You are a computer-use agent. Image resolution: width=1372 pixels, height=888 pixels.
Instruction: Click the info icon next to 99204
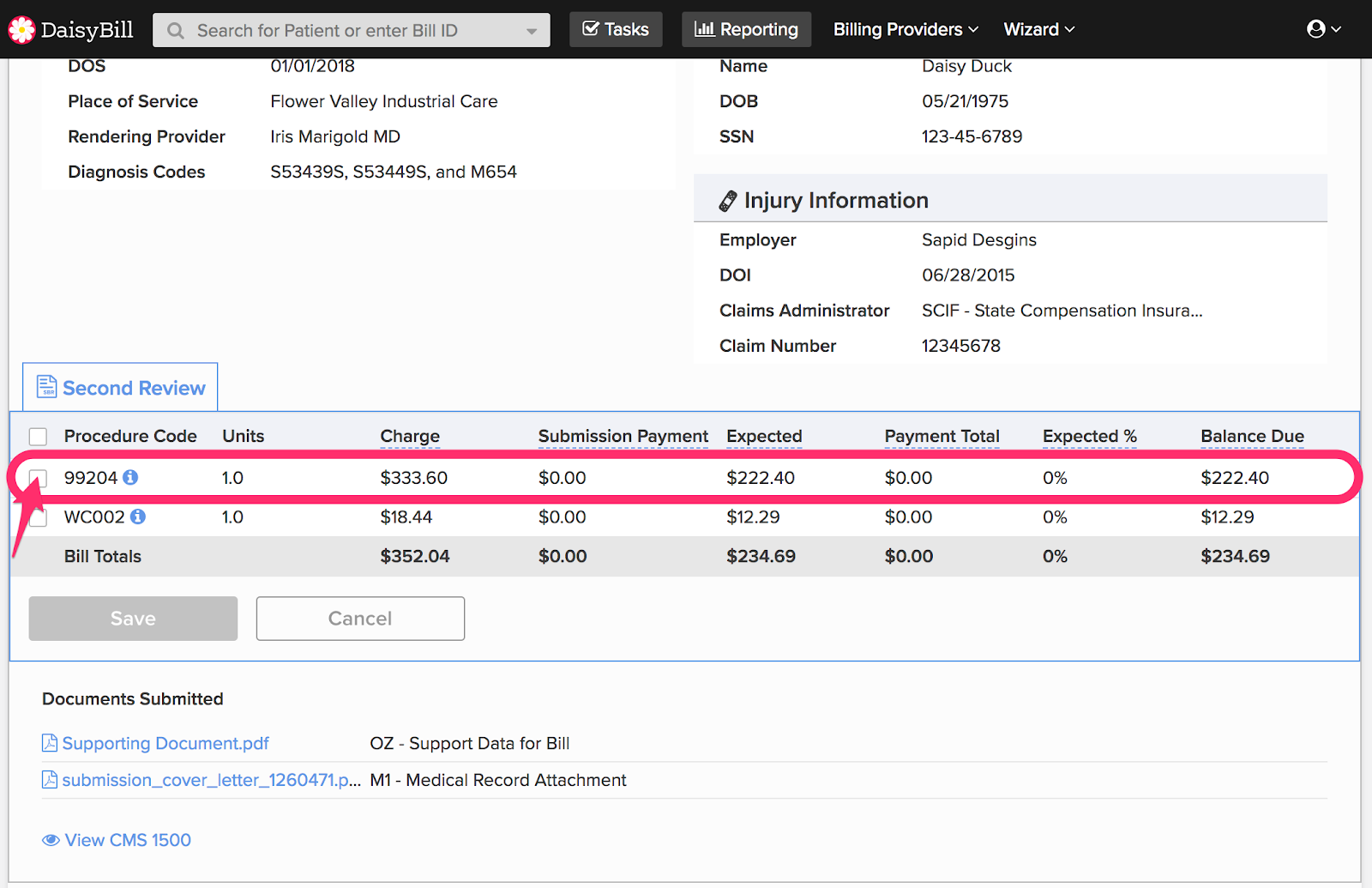tap(130, 477)
